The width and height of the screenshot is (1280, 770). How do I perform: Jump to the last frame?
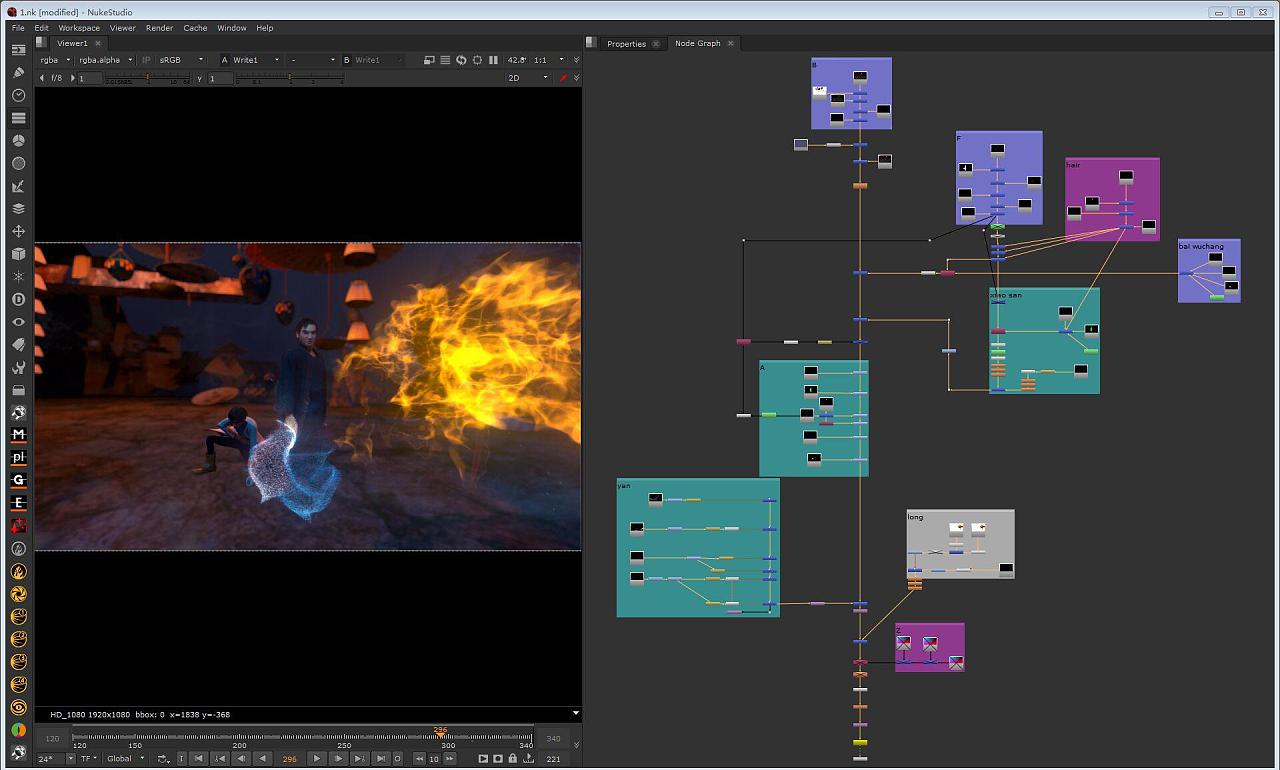point(381,759)
